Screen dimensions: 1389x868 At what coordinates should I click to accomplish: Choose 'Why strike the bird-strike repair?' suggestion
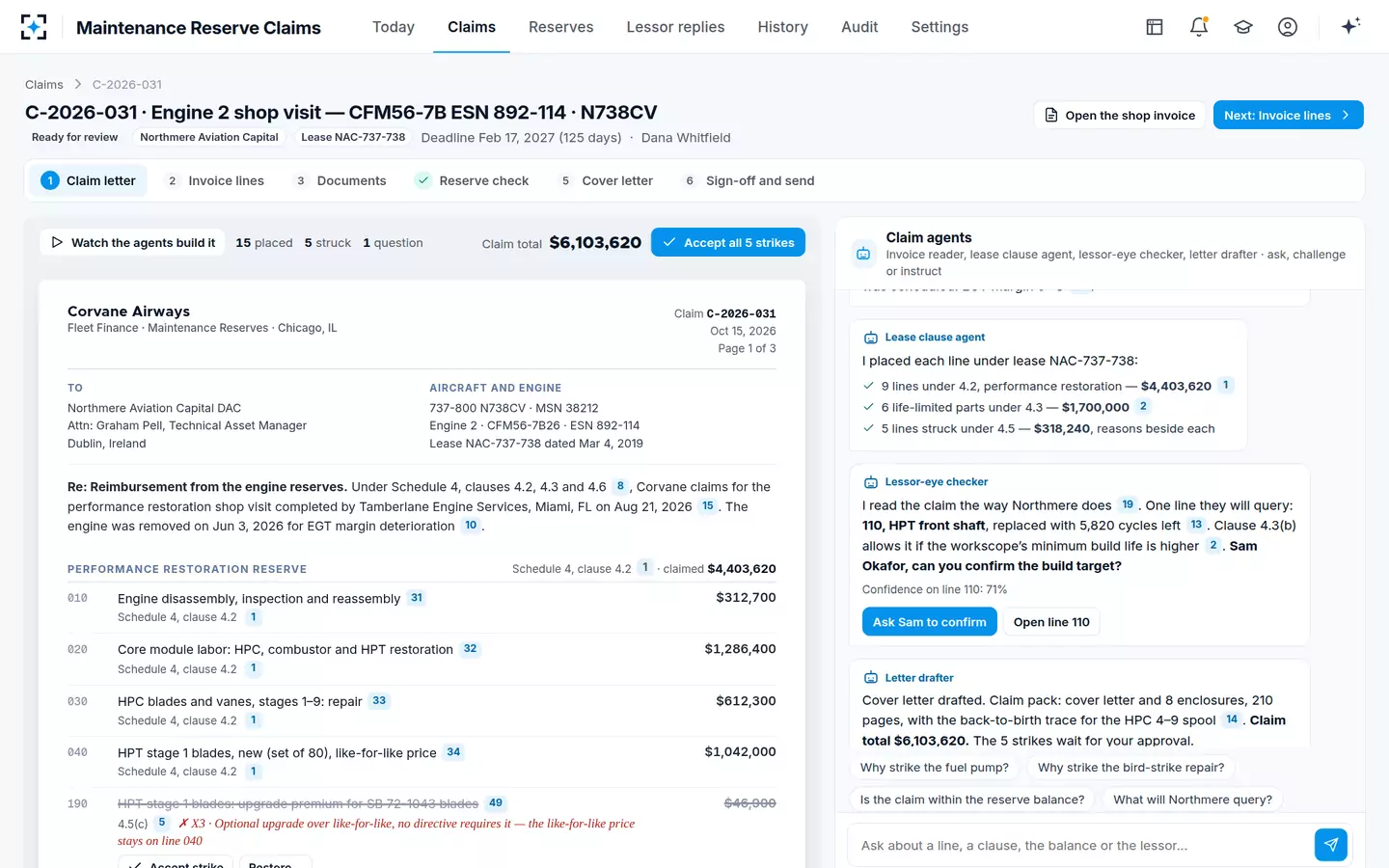[x=1130, y=768]
